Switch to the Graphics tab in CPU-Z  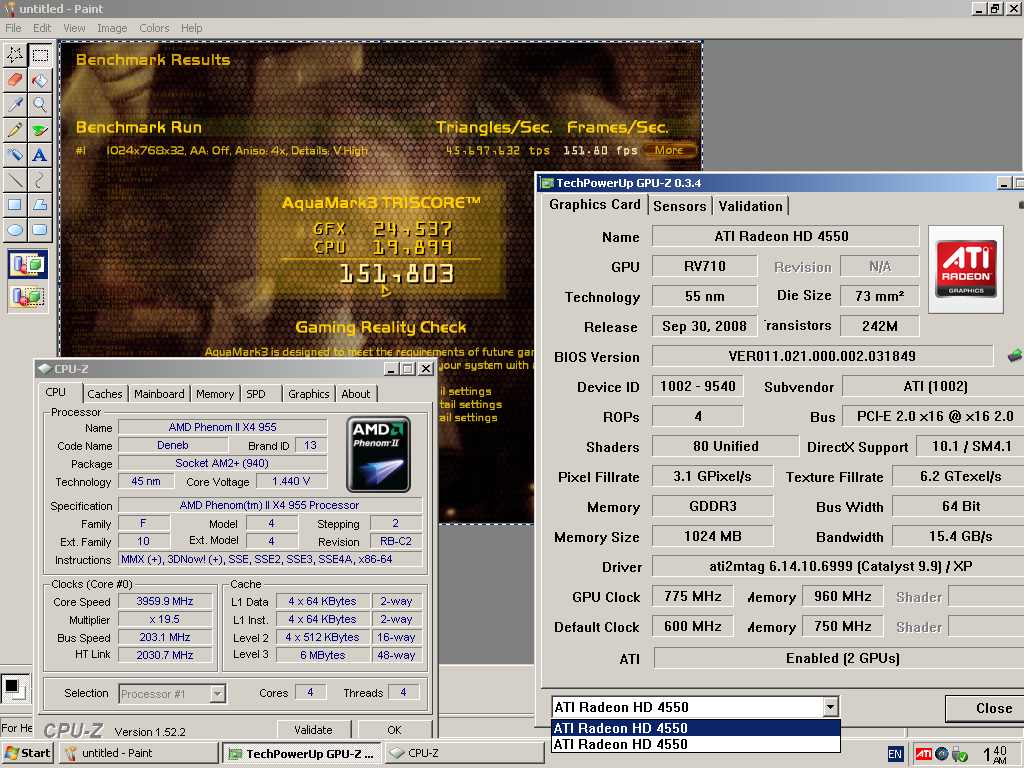click(x=308, y=394)
